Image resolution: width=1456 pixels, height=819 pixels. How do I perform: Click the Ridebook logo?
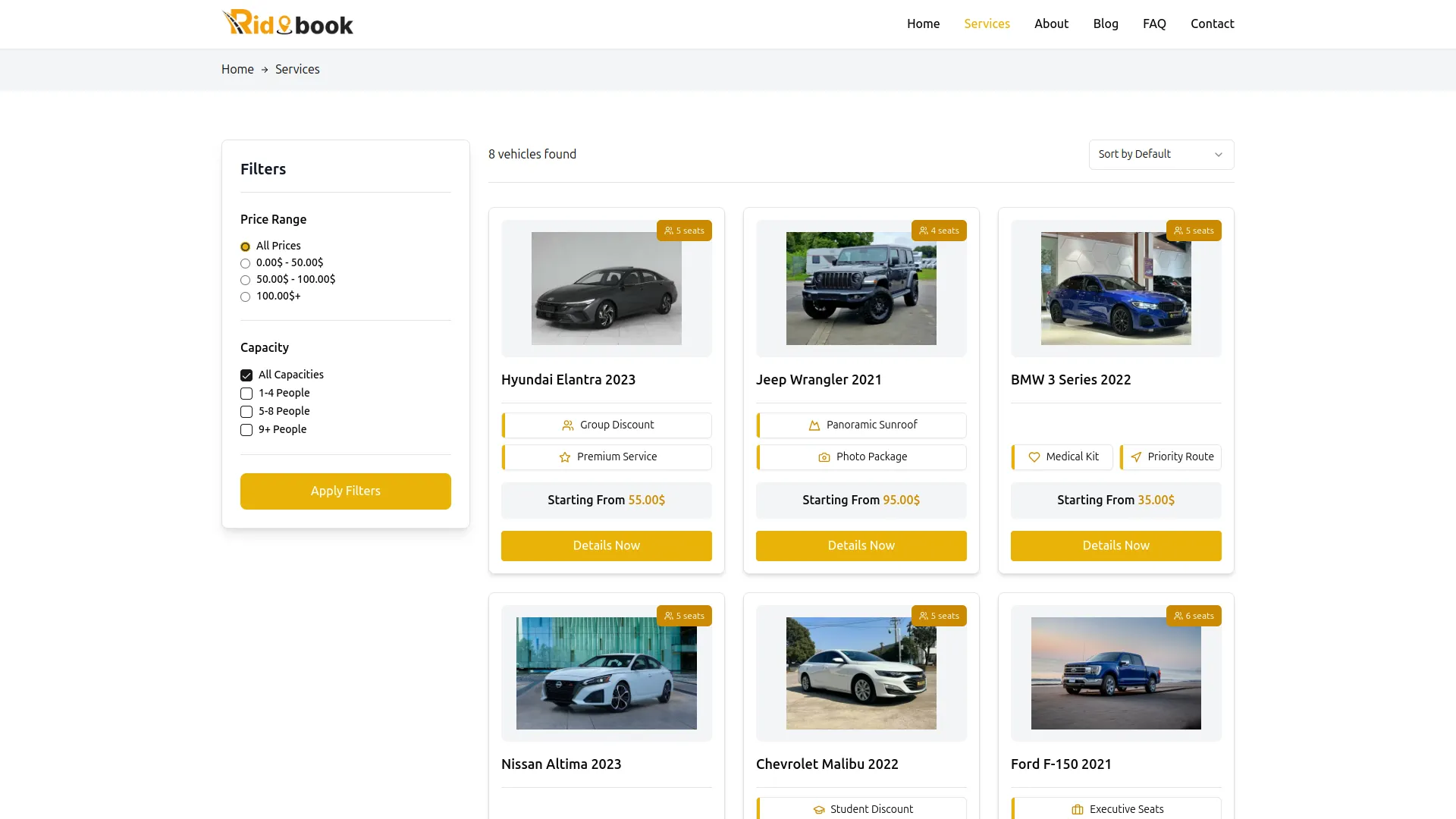pos(287,22)
